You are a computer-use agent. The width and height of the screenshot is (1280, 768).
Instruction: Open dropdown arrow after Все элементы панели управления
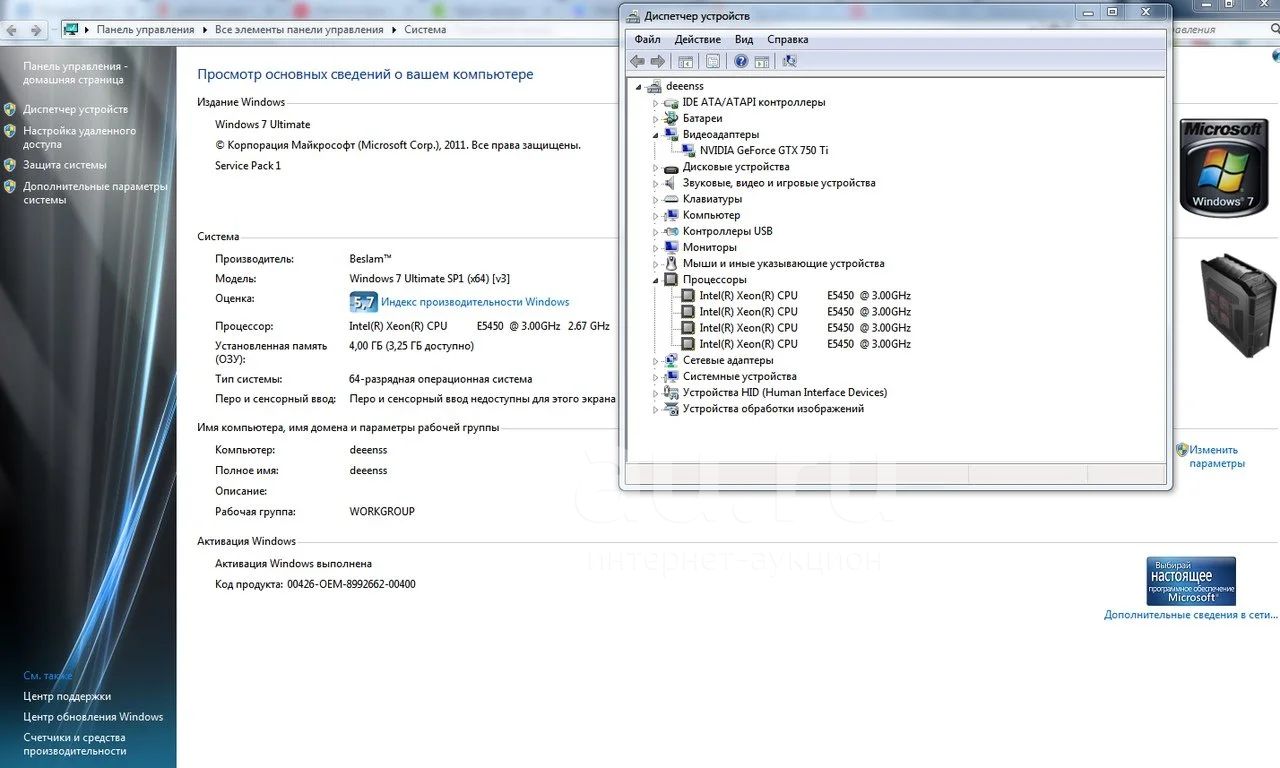coord(394,30)
